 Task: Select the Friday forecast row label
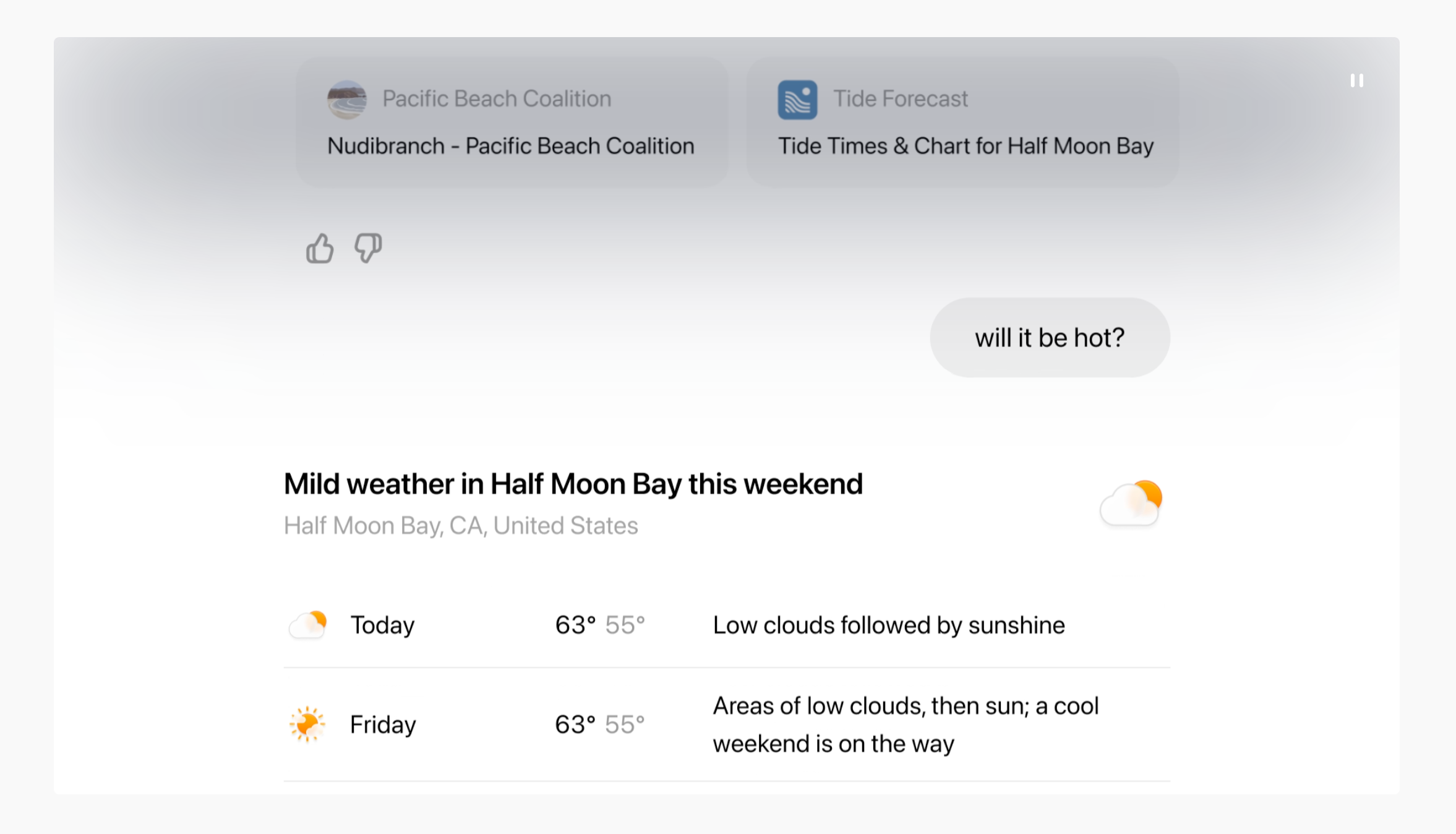pos(383,724)
